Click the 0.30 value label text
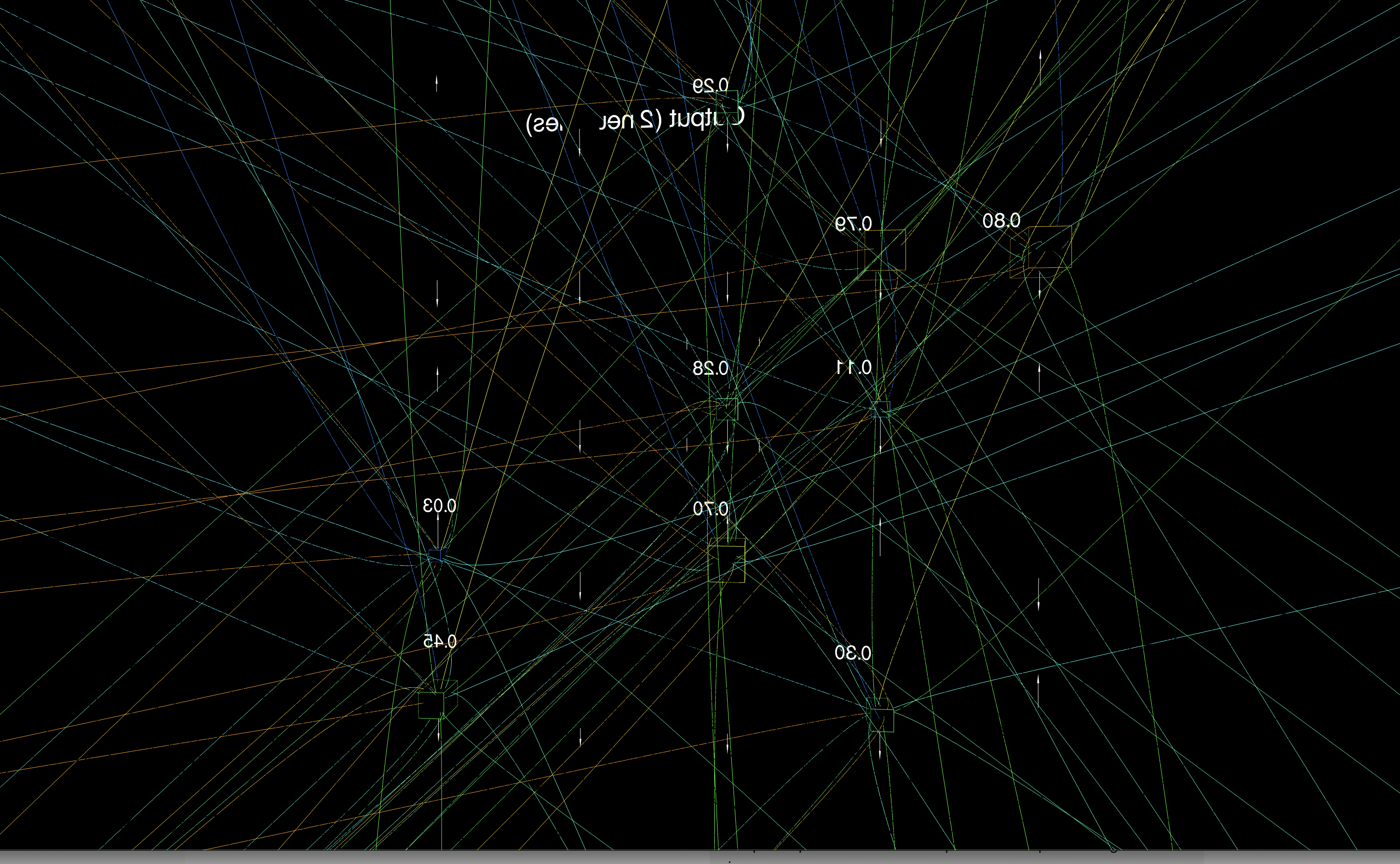This screenshot has height=864, width=1400. pos(853,652)
